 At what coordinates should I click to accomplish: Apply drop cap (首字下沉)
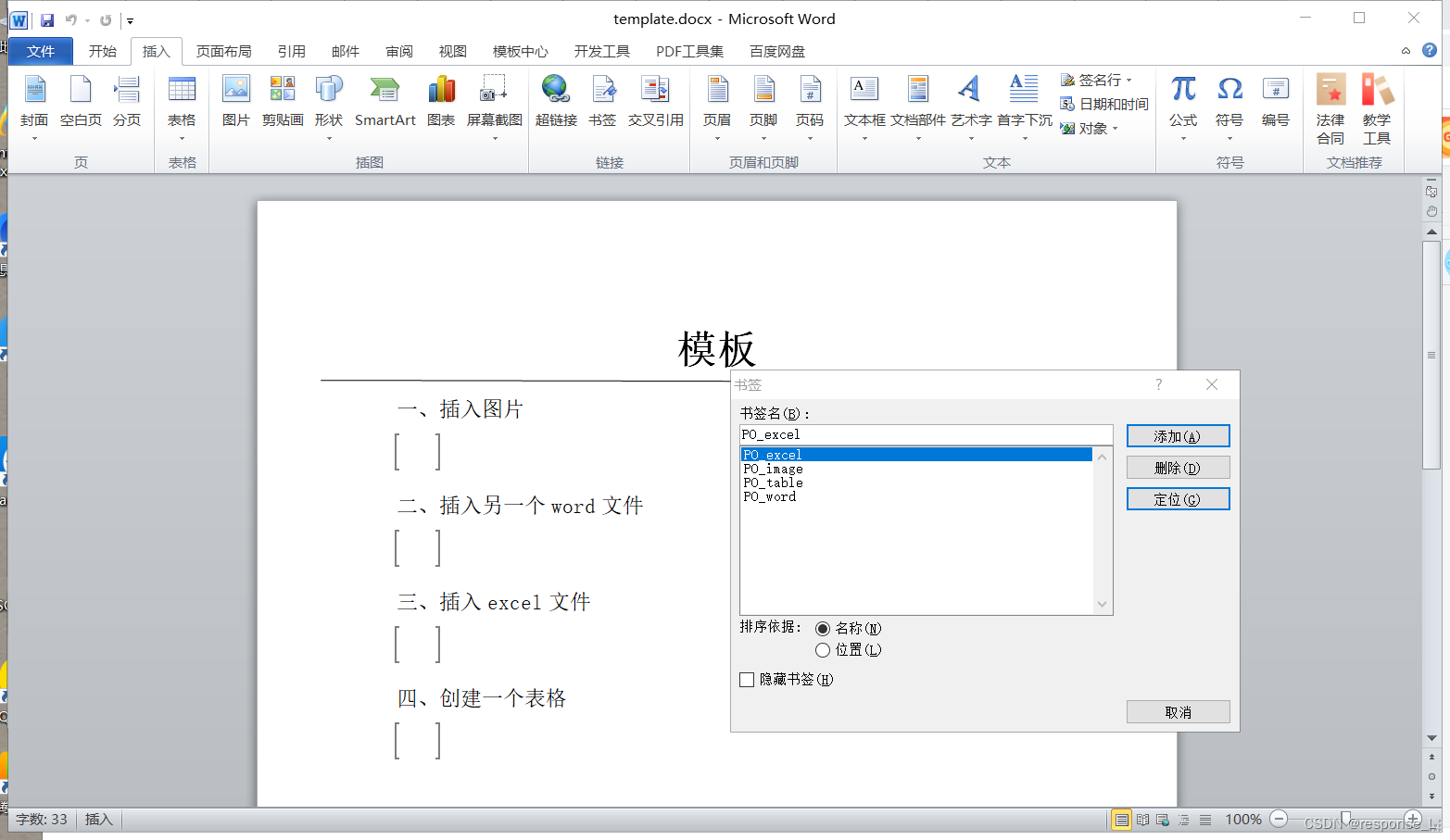click(x=1025, y=107)
